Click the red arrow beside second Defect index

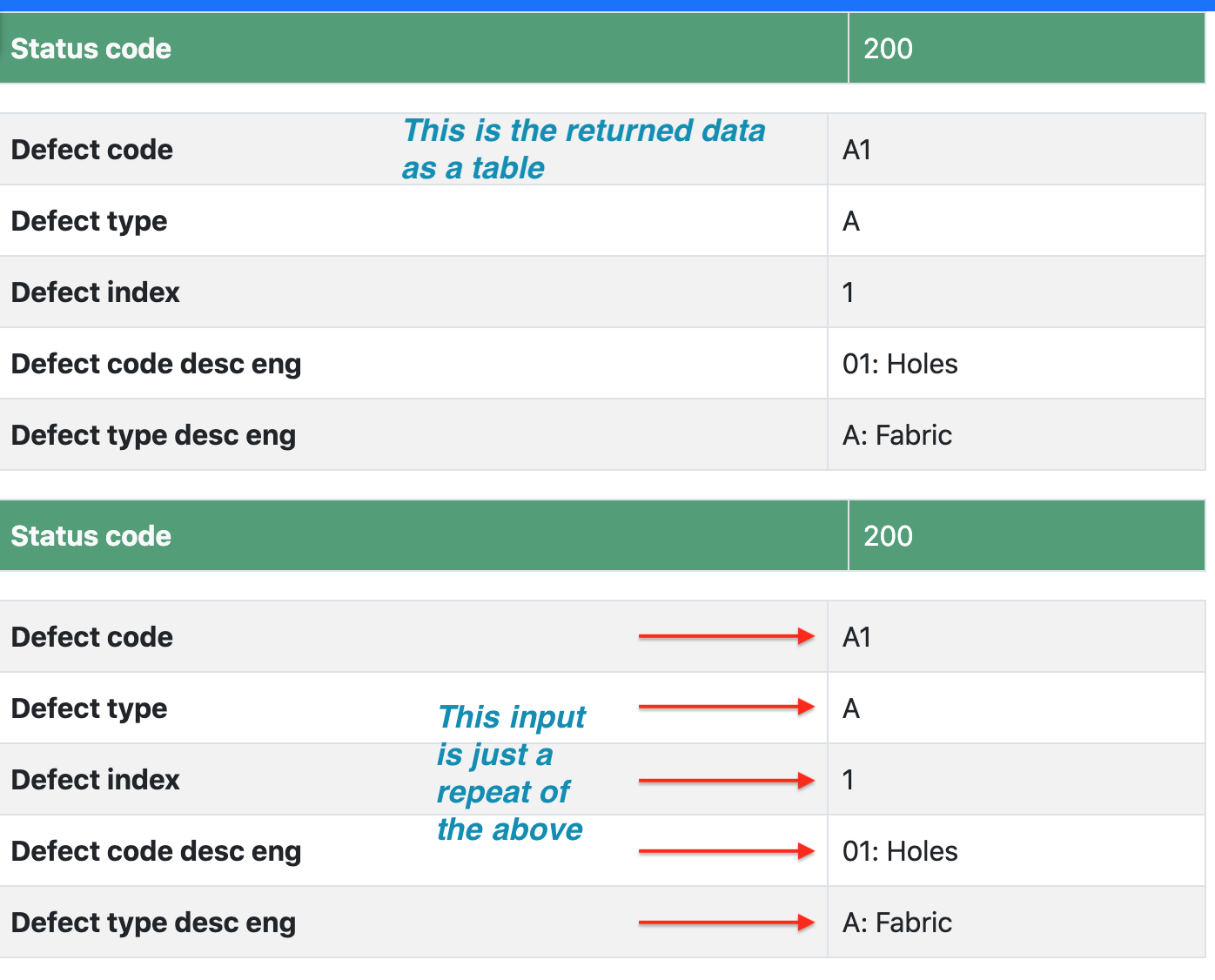(x=727, y=781)
